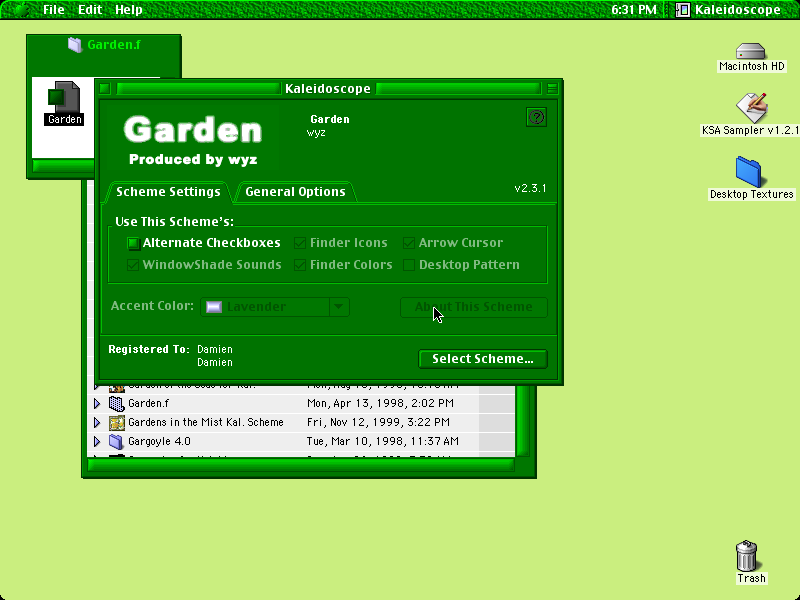Click the Select Scheme... button

(483, 359)
